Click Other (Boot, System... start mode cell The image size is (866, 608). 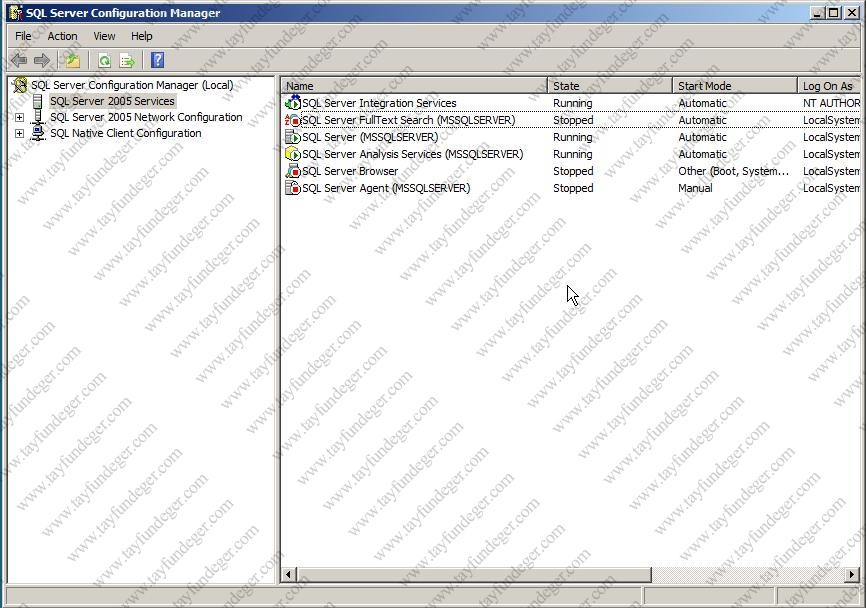tap(733, 171)
